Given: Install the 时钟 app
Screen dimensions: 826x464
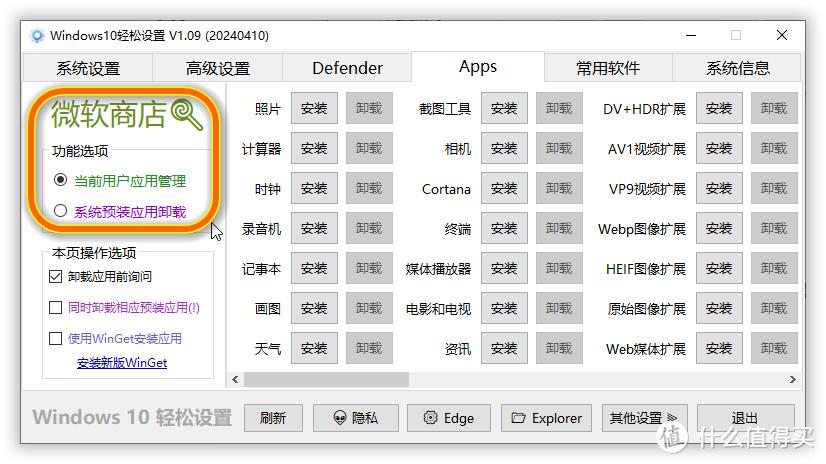Looking at the screenshot, I should pyautogui.click(x=314, y=189).
